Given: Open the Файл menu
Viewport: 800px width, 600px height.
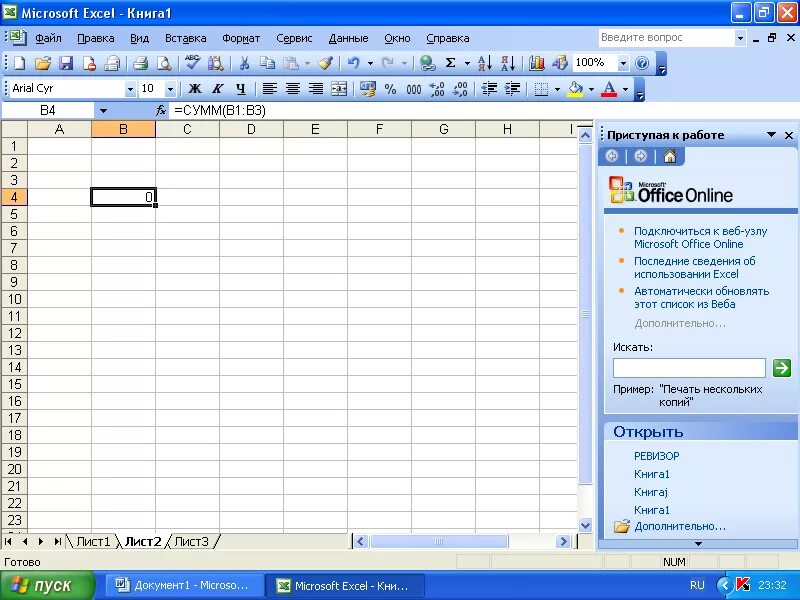Looking at the screenshot, I should (48, 38).
